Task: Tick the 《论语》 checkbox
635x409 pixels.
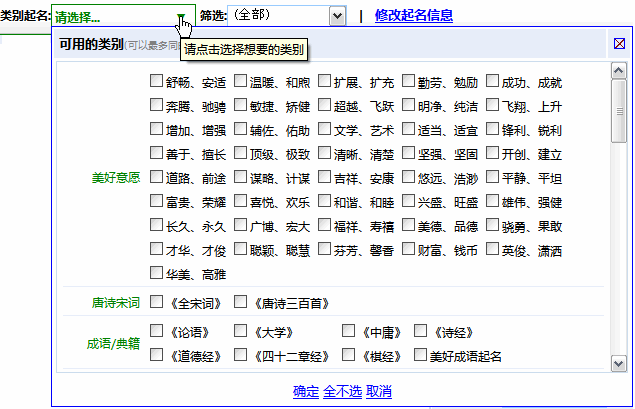Action: coord(157,330)
